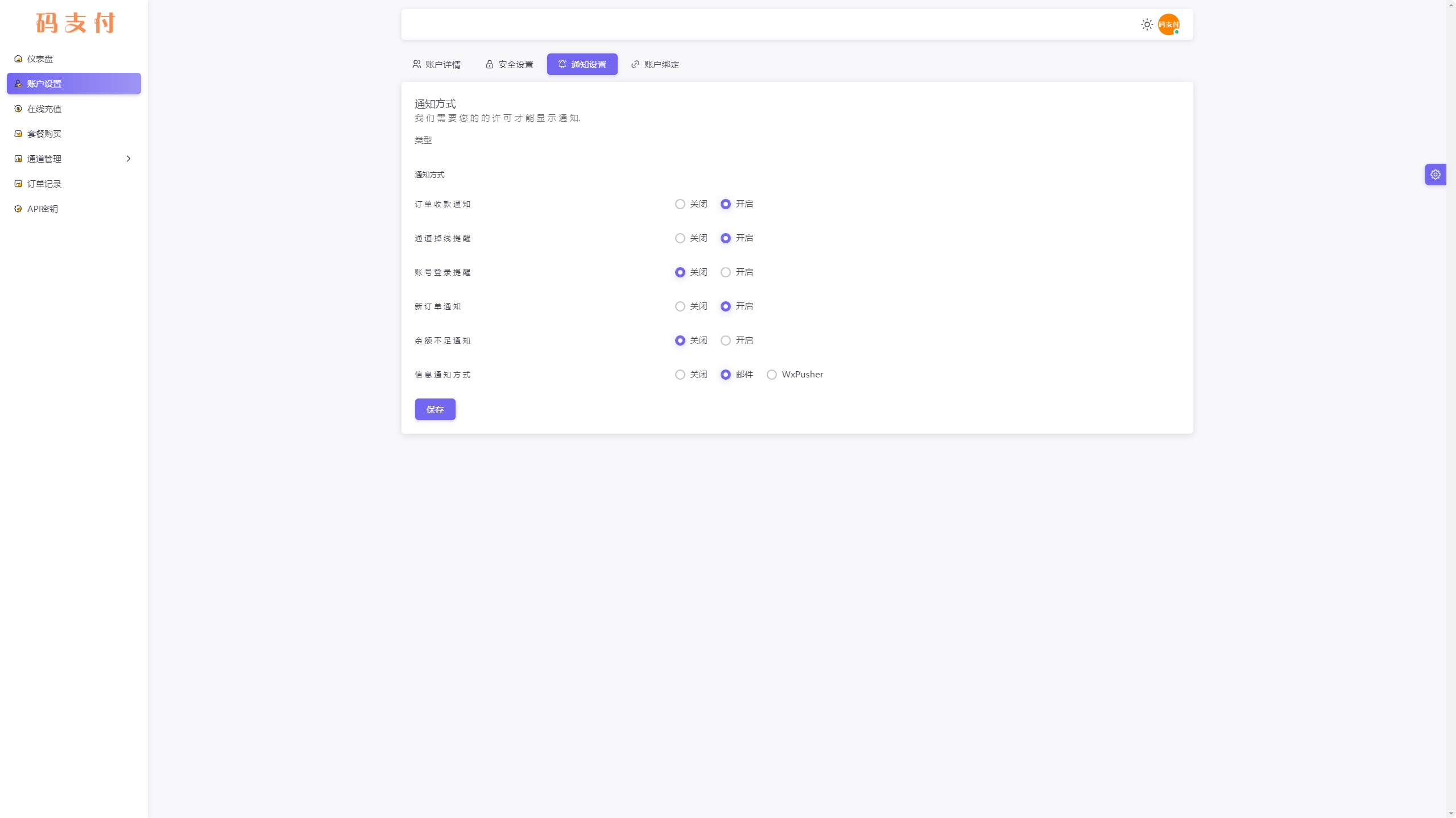Toggle the light/dark theme sun icon
This screenshot has width=1456, height=818.
click(1147, 24)
